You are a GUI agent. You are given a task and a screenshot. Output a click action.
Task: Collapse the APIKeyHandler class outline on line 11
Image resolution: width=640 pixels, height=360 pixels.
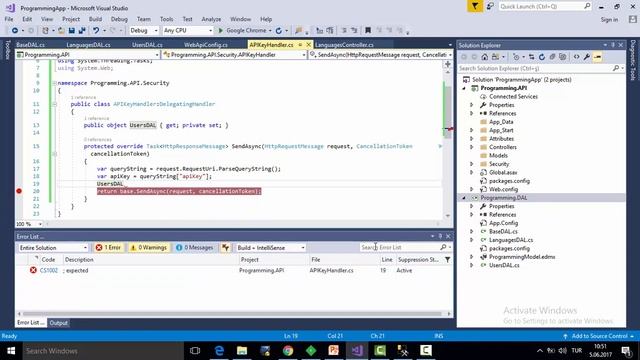(x=54, y=104)
